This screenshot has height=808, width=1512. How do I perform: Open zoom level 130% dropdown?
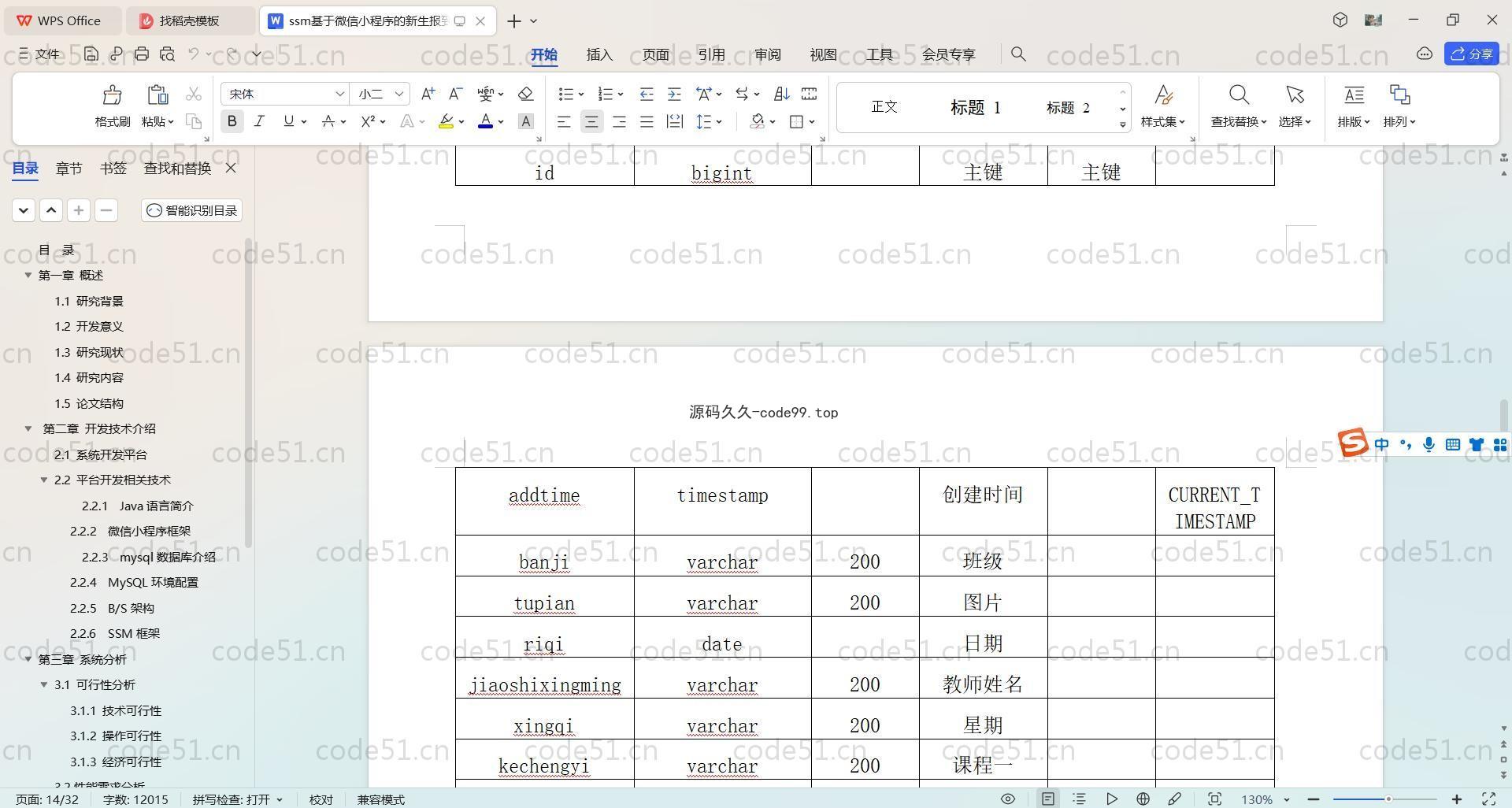pyautogui.click(x=1286, y=799)
